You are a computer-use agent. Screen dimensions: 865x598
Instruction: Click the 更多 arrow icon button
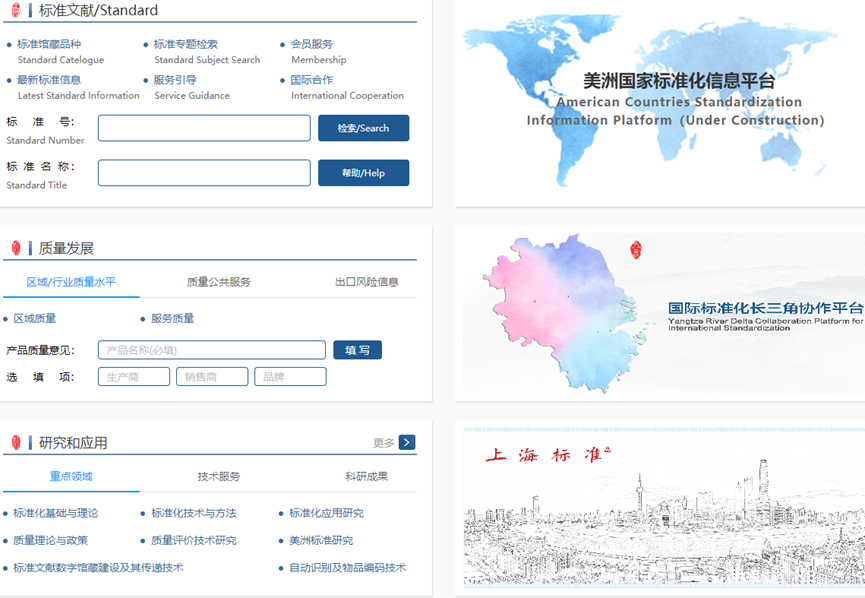(x=407, y=442)
